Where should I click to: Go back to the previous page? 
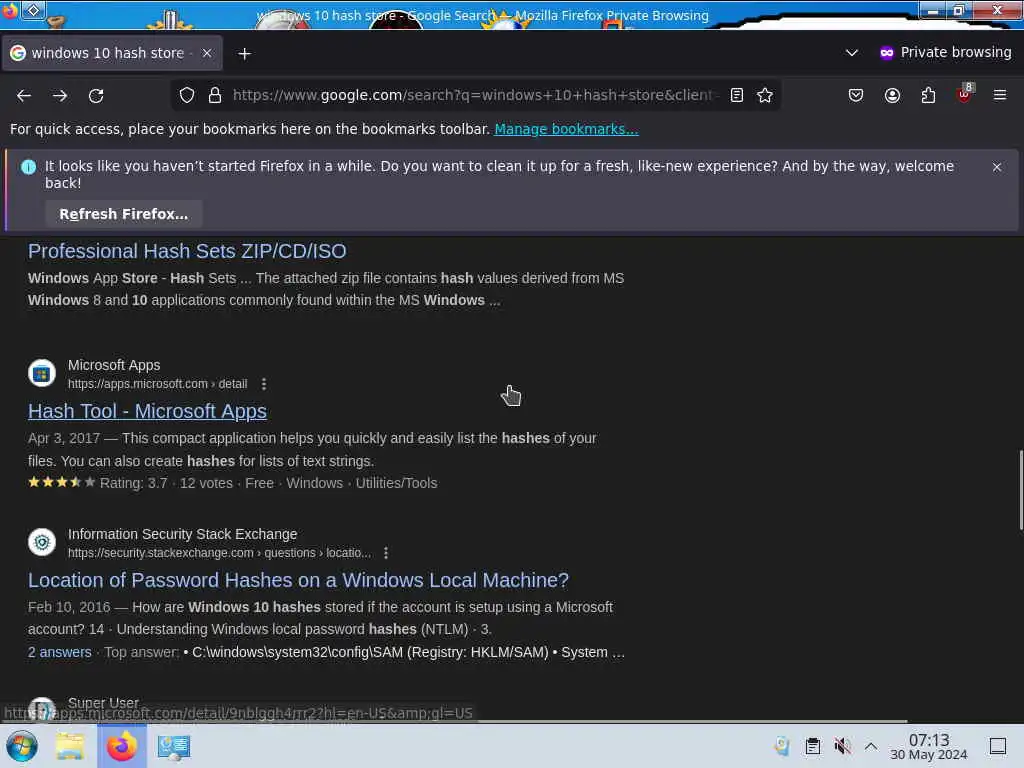[24, 95]
